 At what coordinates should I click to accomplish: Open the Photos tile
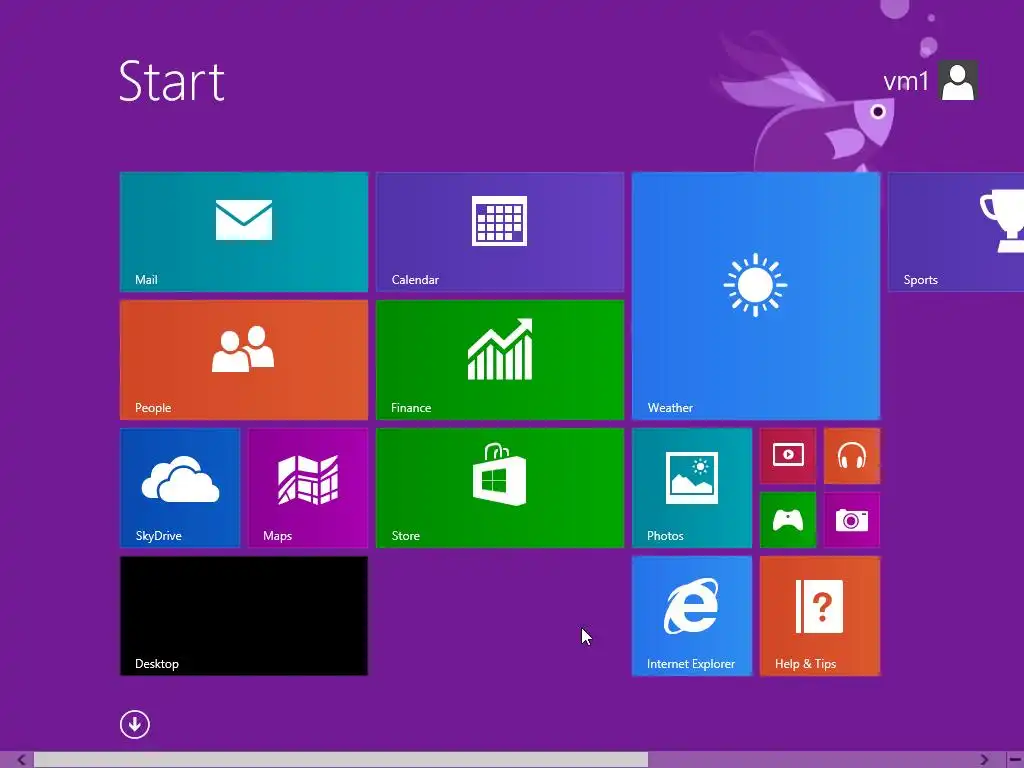pos(692,488)
